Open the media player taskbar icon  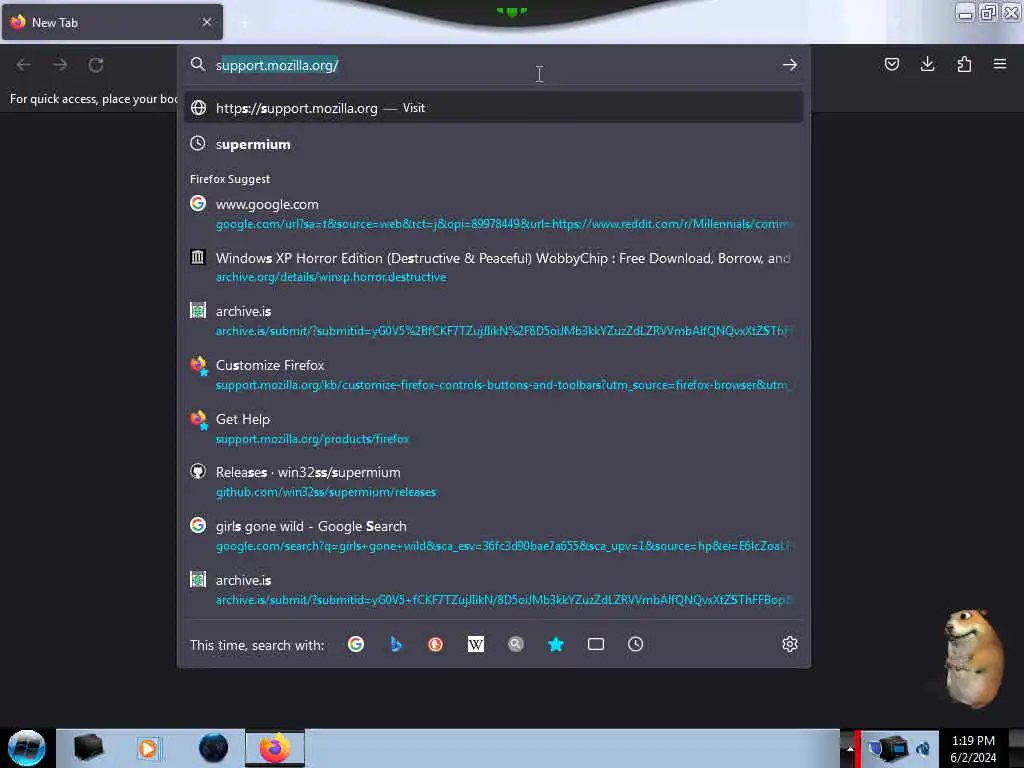[148, 748]
